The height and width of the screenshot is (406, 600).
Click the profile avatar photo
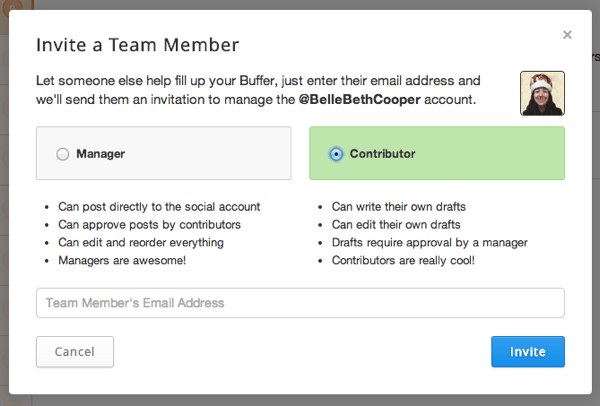[542, 93]
